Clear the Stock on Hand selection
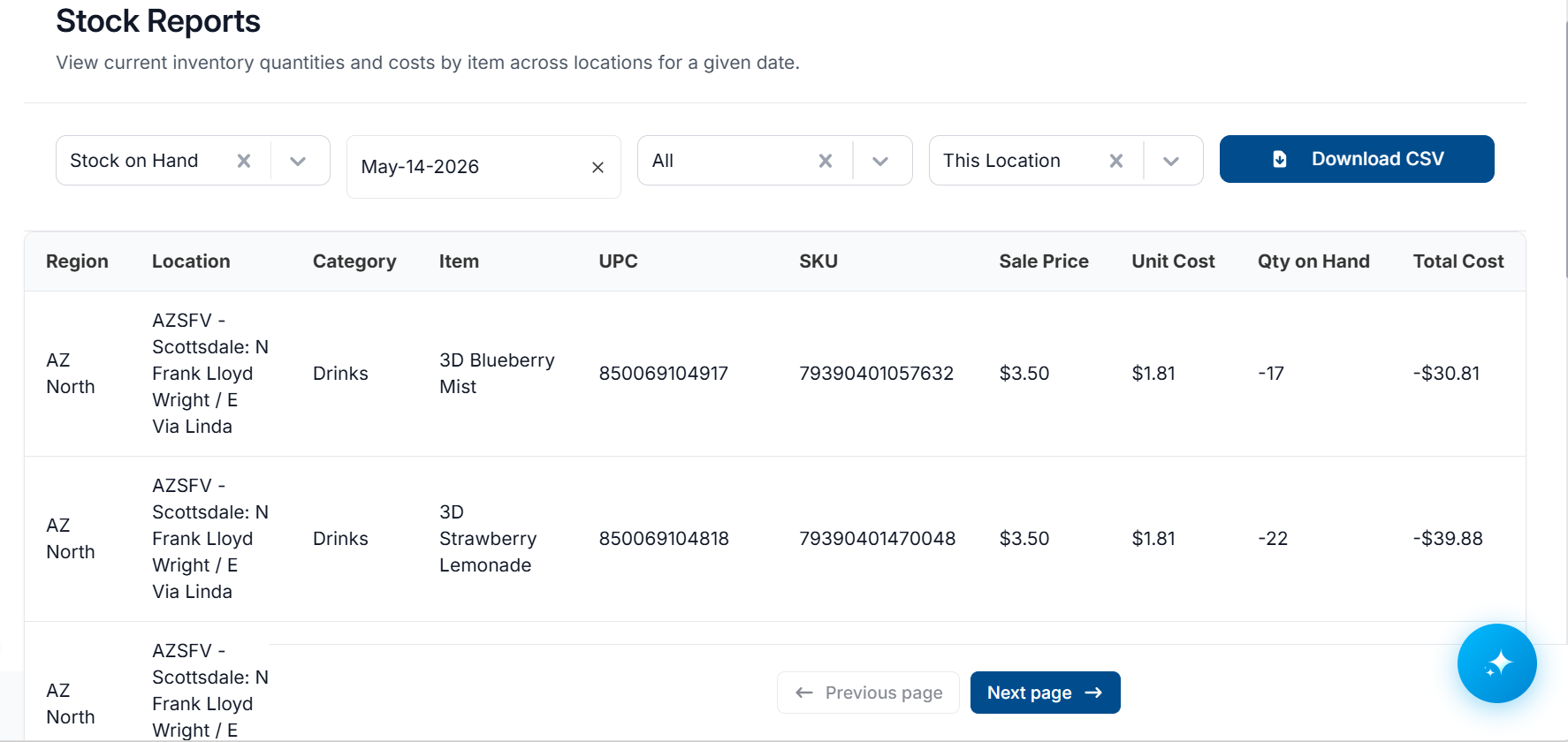This screenshot has width=1568, height=742. (244, 161)
